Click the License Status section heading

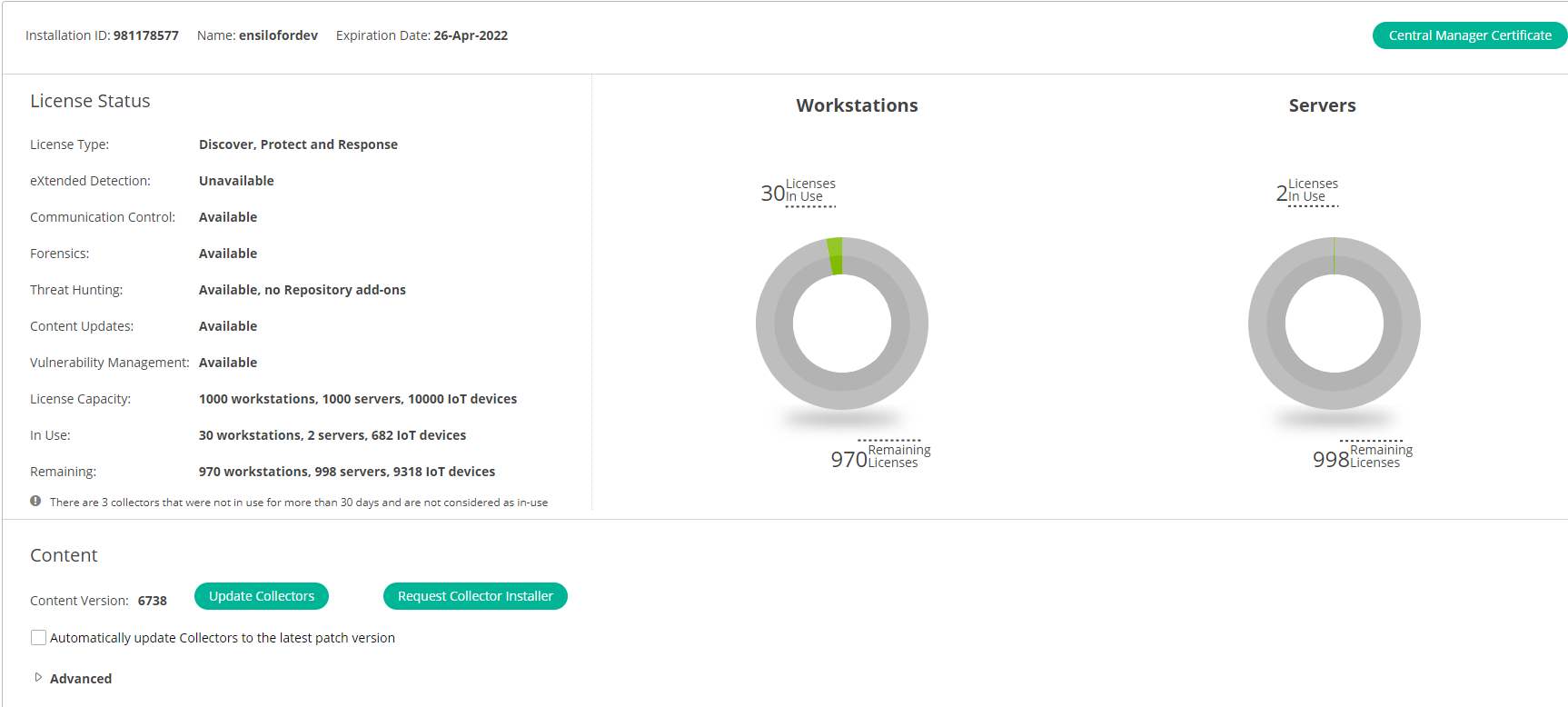[x=90, y=101]
